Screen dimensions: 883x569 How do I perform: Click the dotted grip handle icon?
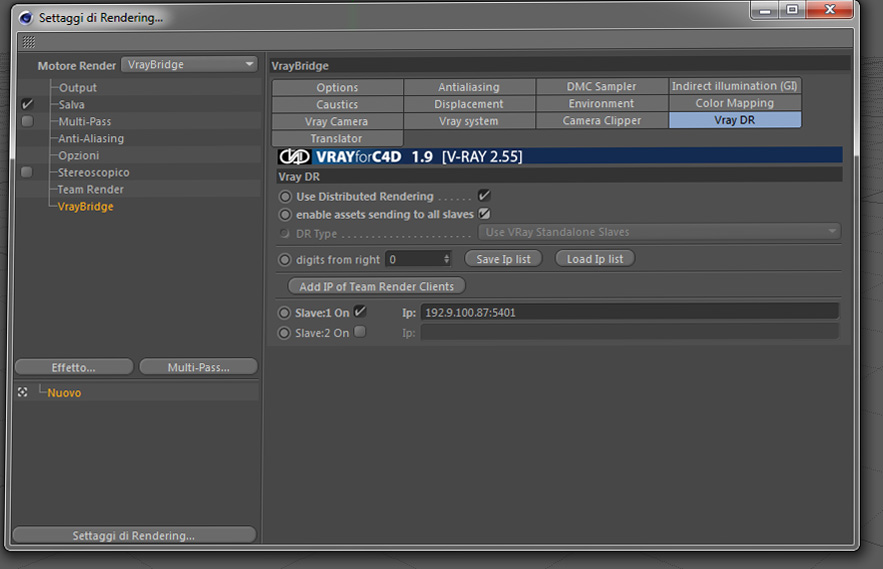point(29,42)
